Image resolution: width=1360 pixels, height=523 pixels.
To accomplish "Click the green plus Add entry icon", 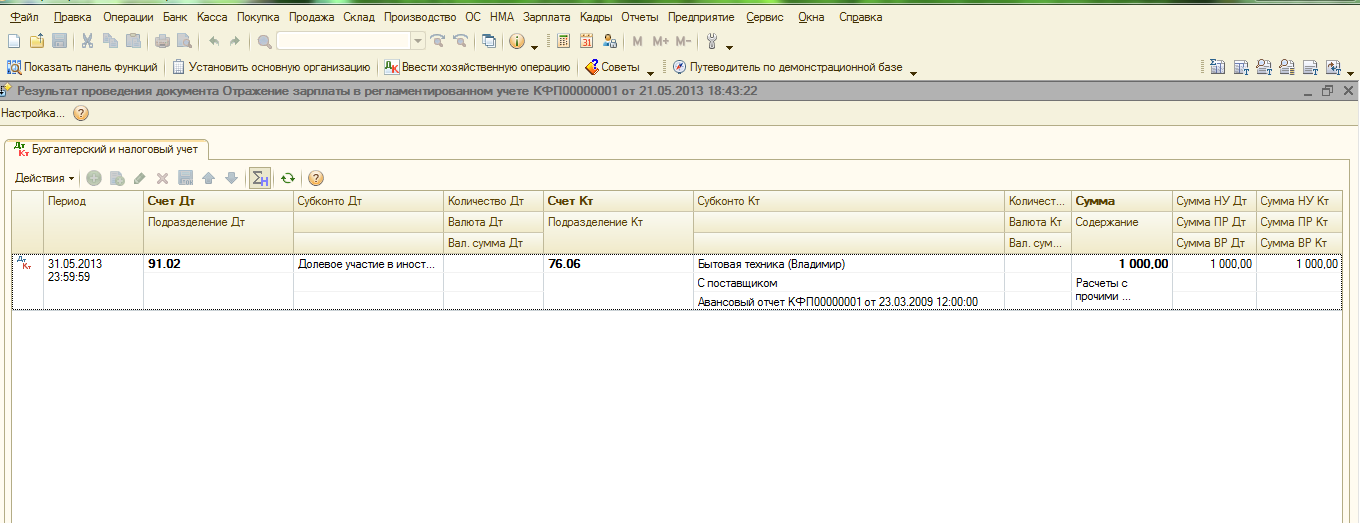I will click(x=94, y=178).
